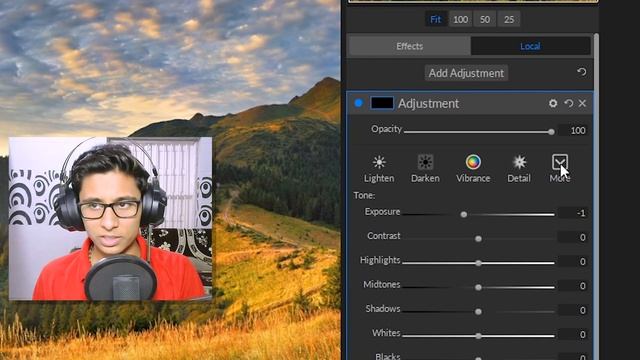The height and width of the screenshot is (360, 640).
Task: Set zoom to 50
Action: [x=485, y=19]
